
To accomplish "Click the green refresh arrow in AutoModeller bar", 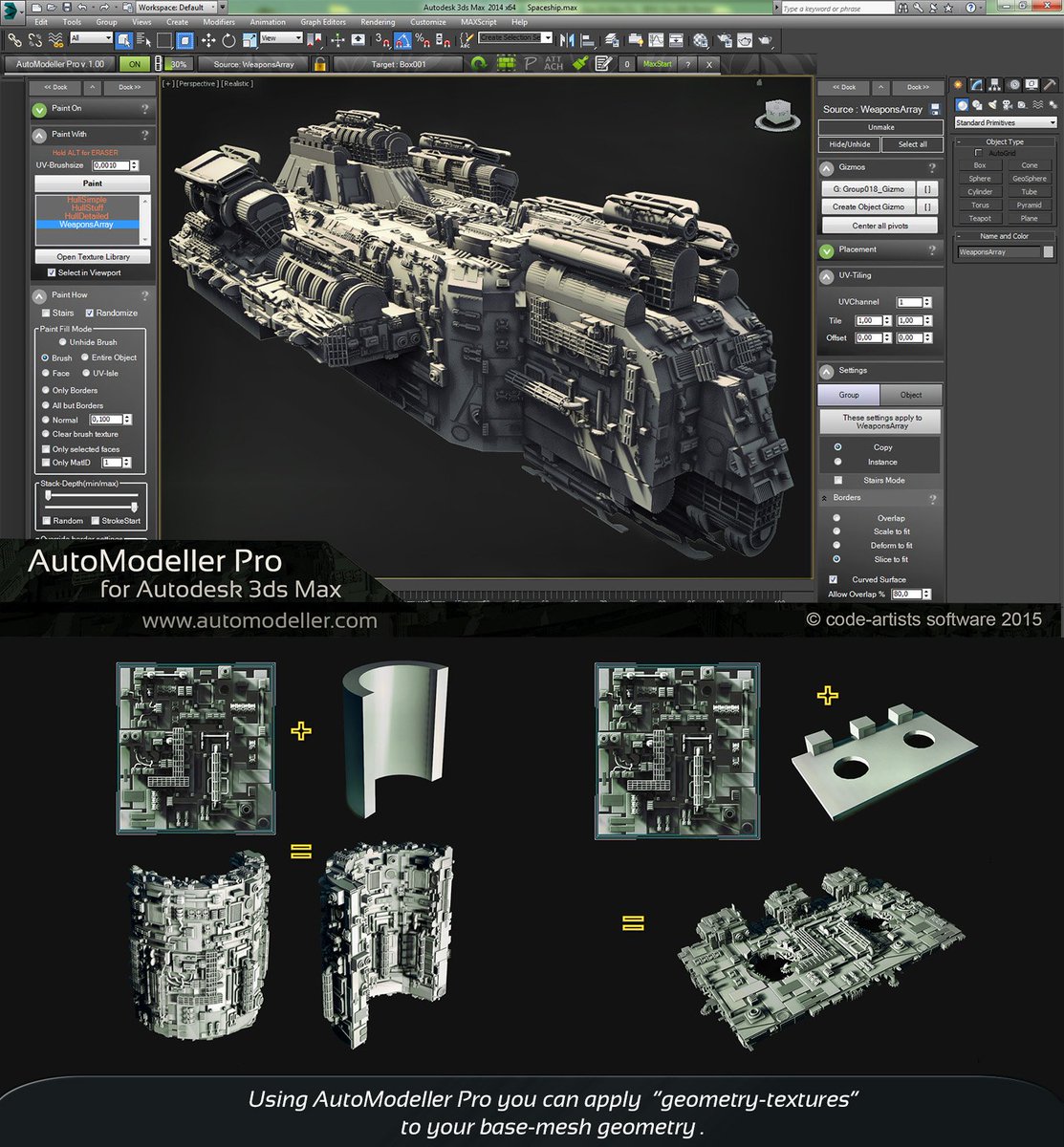I will 479,64.
